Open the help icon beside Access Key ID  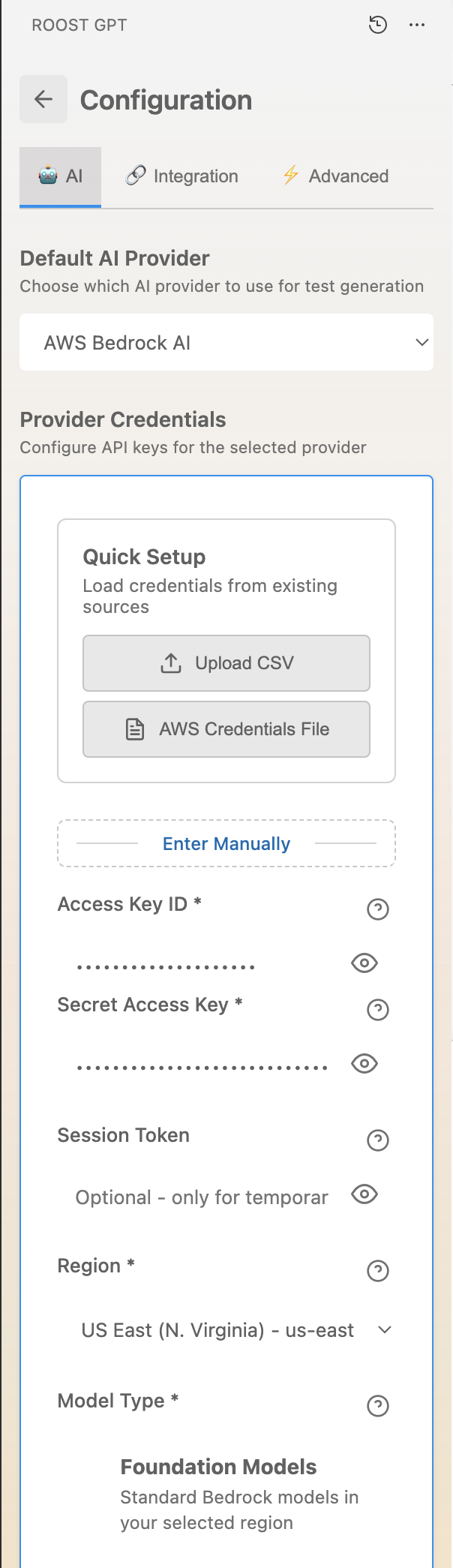pyautogui.click(x=378, y=909)
